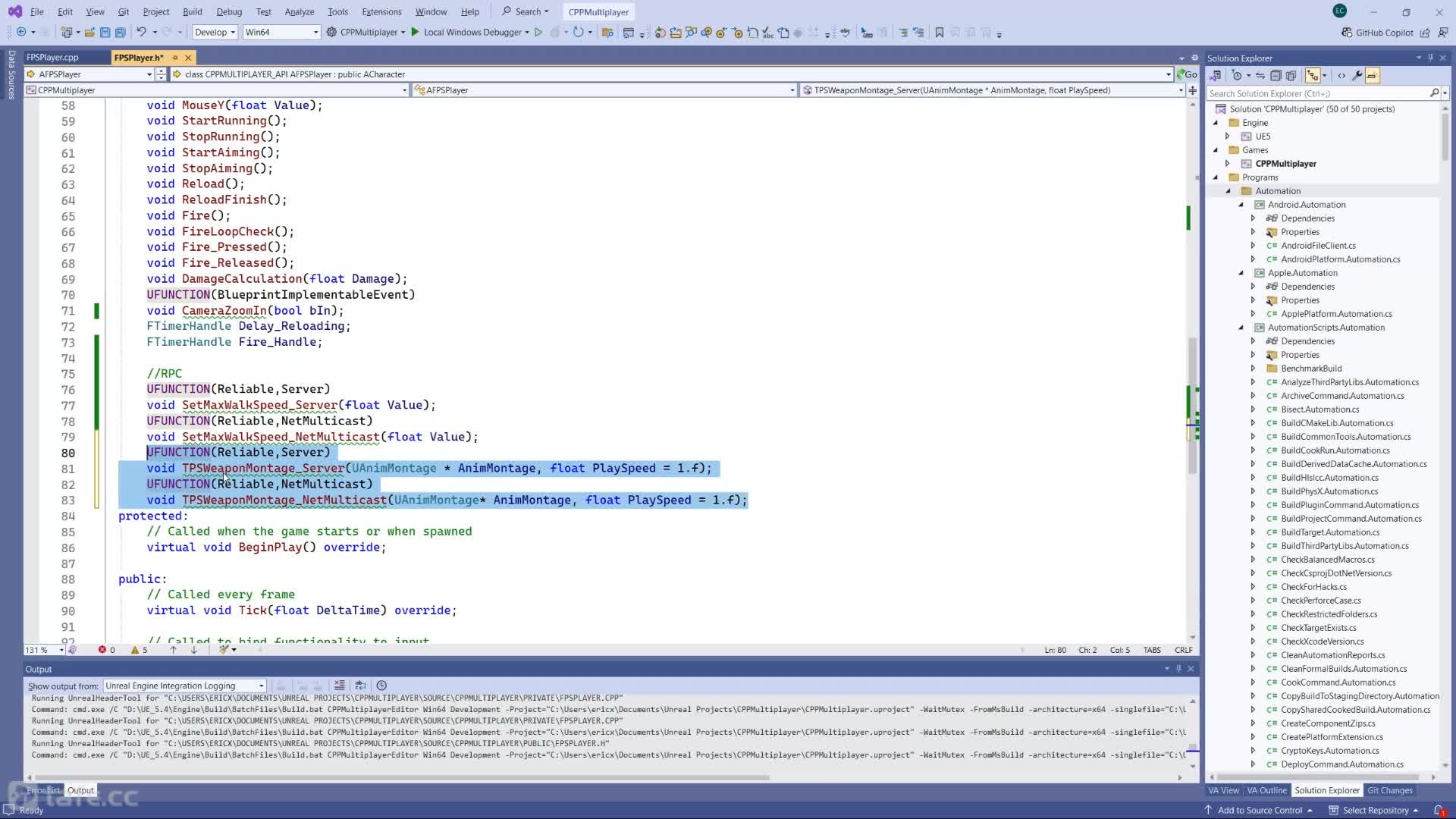Open the Analyze menu

[x=300, y=11]
